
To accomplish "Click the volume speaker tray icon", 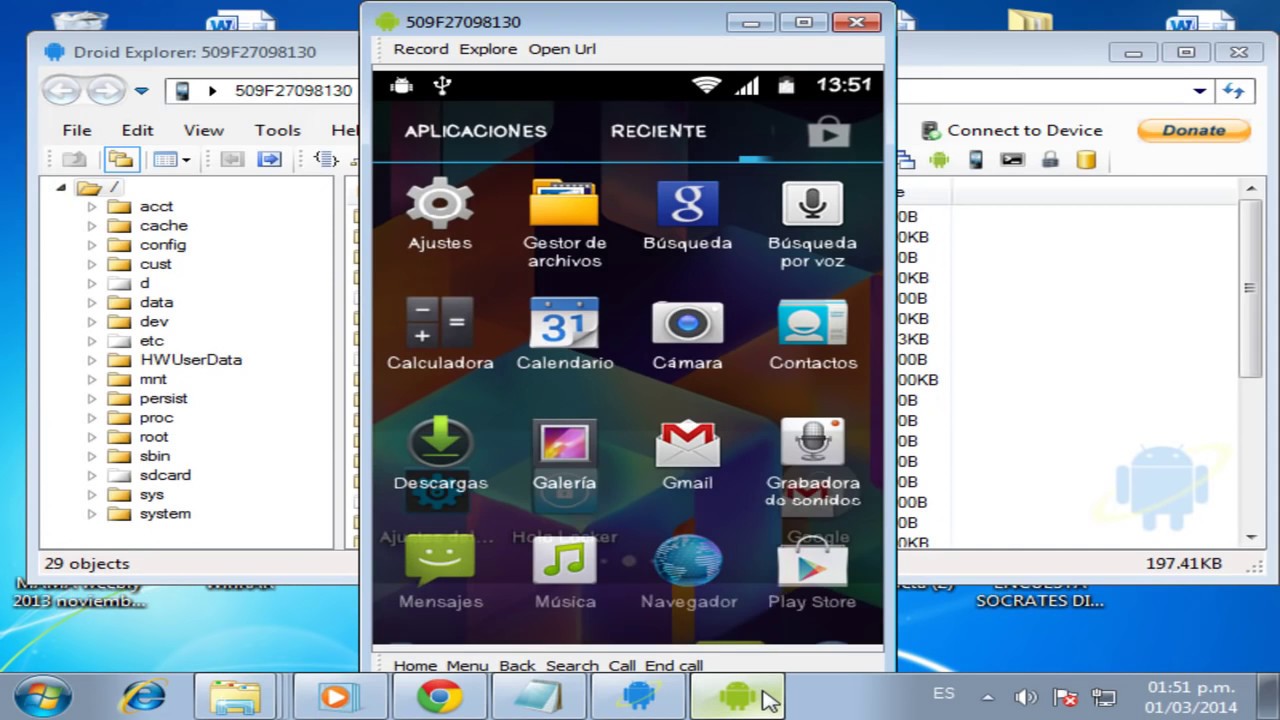I will tap(1026, 697).
